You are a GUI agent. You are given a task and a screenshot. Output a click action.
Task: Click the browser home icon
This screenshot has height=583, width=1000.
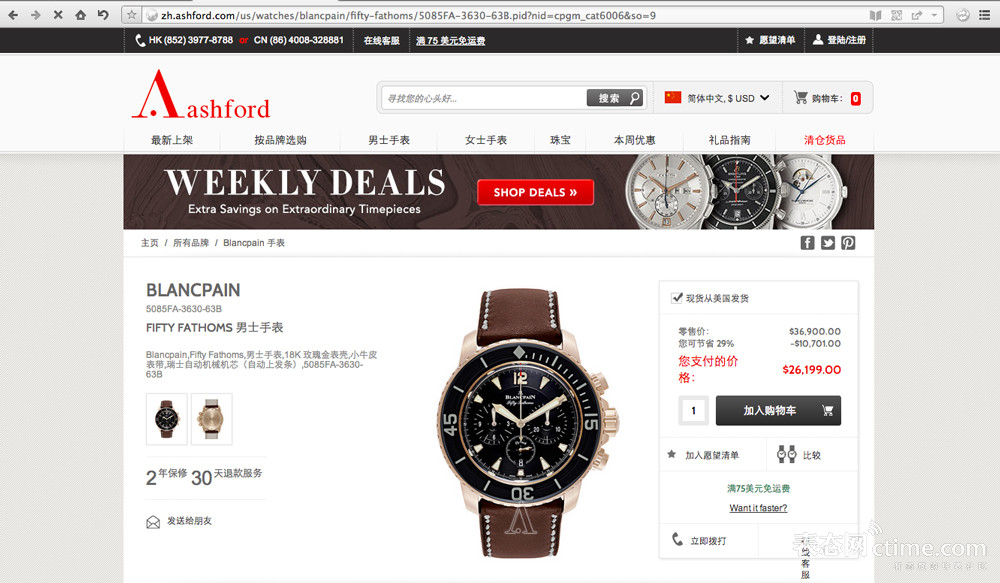80,15
